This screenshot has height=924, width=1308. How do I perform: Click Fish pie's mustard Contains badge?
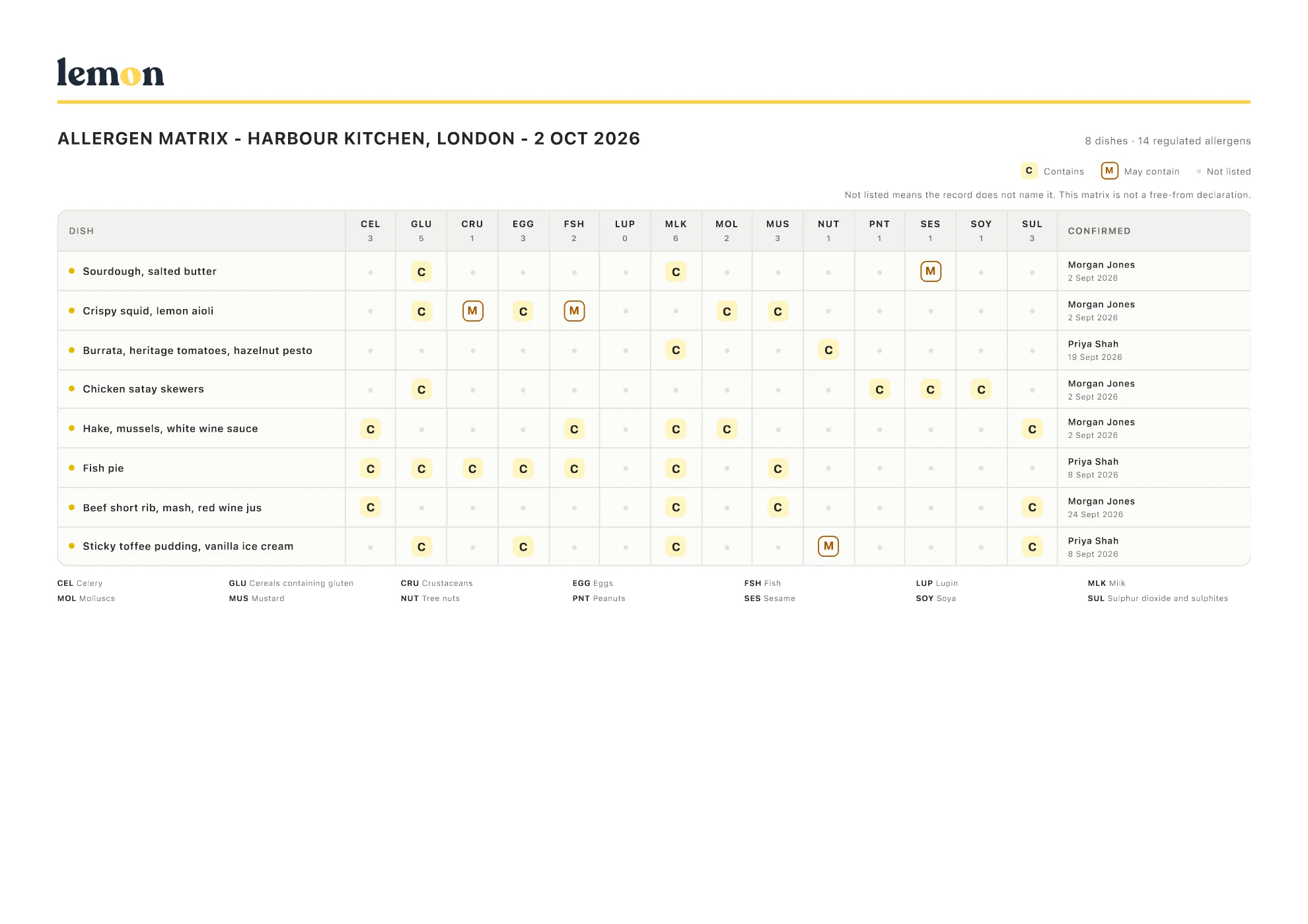[778, 469]
